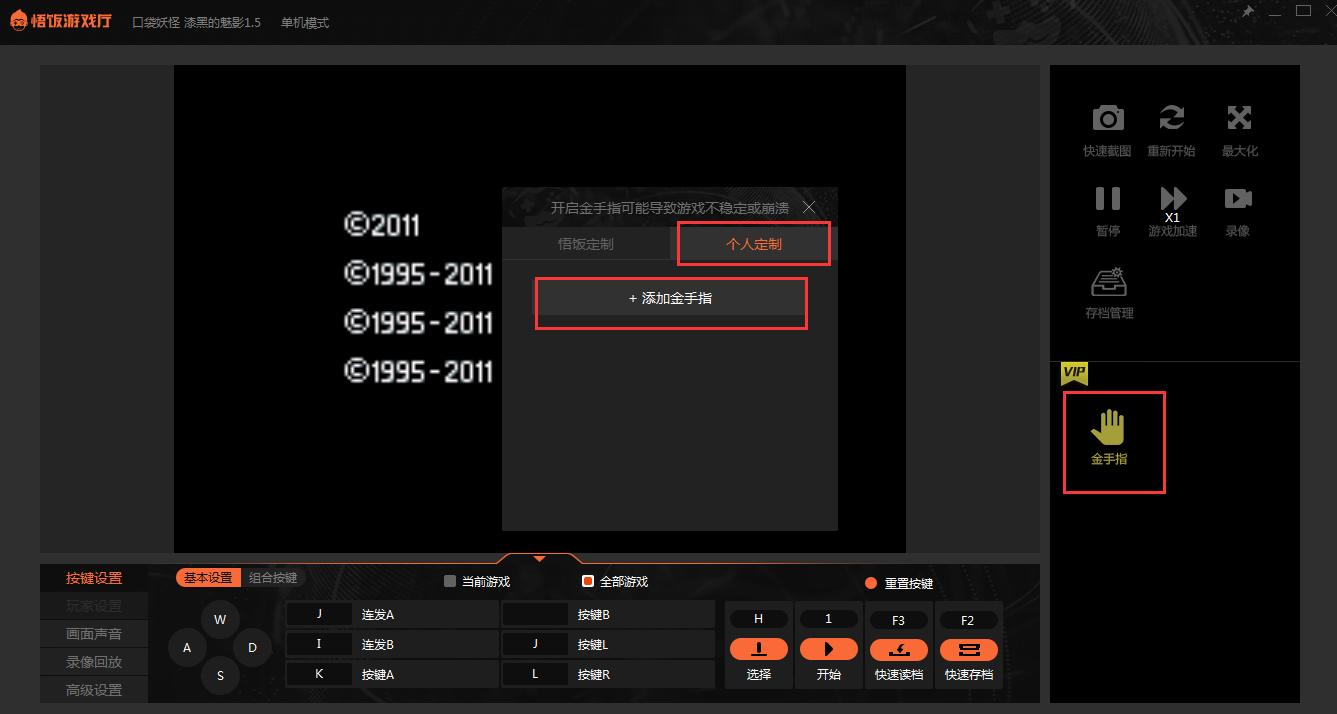Click 单机模式 in title bar

(x=305, y=23)
